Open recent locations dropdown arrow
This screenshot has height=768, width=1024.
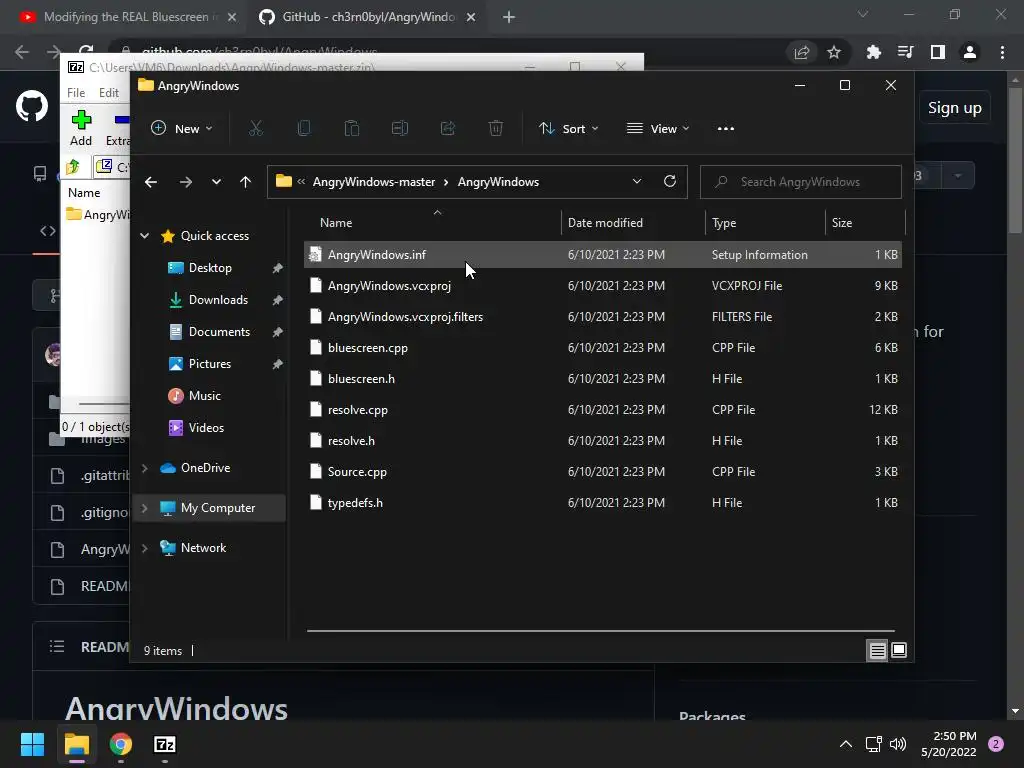(216, 182)
